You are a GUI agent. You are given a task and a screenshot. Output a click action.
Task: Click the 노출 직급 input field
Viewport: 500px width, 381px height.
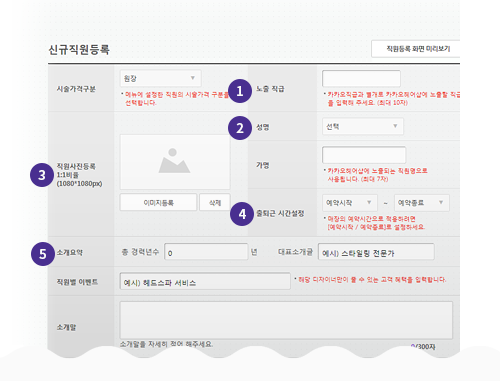tap(361, 79)
